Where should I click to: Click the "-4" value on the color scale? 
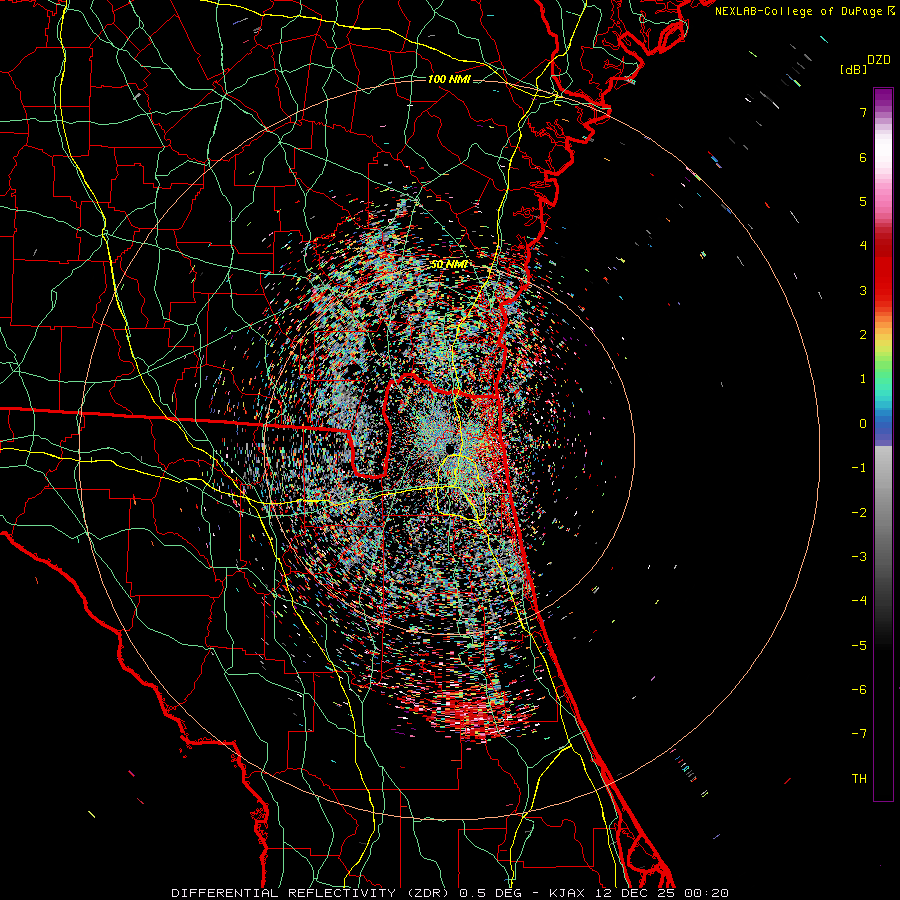[x=859, y=601]
